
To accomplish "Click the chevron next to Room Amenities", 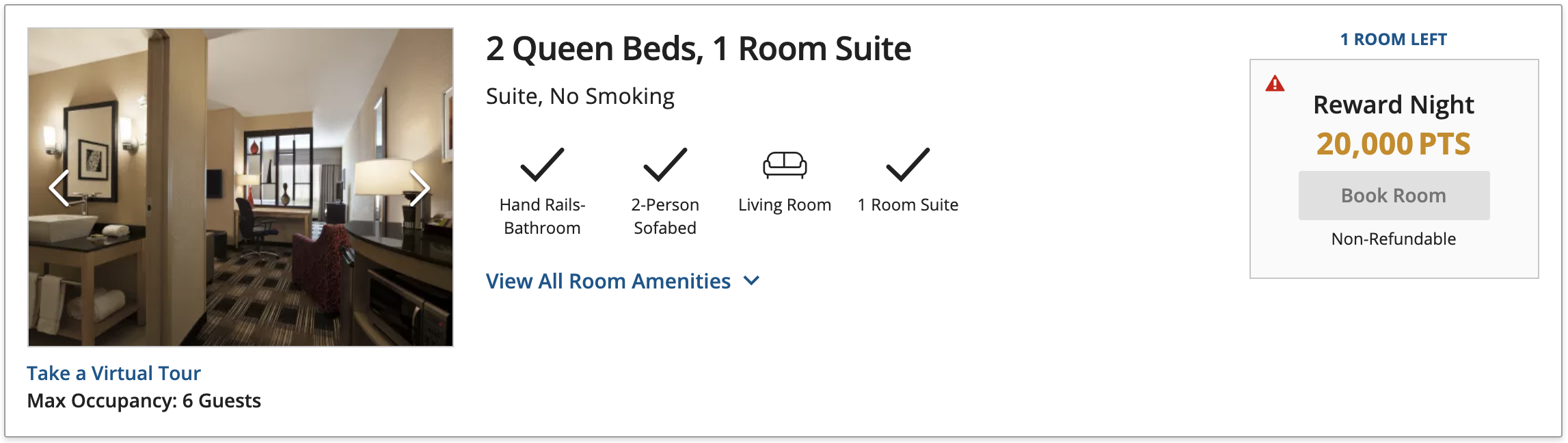I will 752,281.
